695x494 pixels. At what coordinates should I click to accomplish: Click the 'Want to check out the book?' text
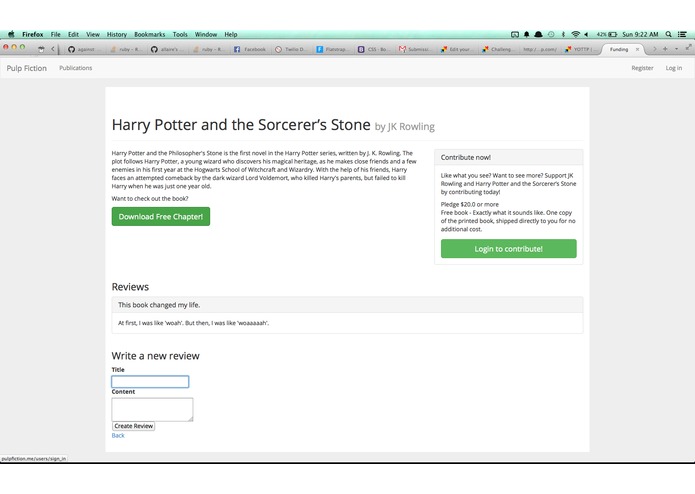point(150,198)
